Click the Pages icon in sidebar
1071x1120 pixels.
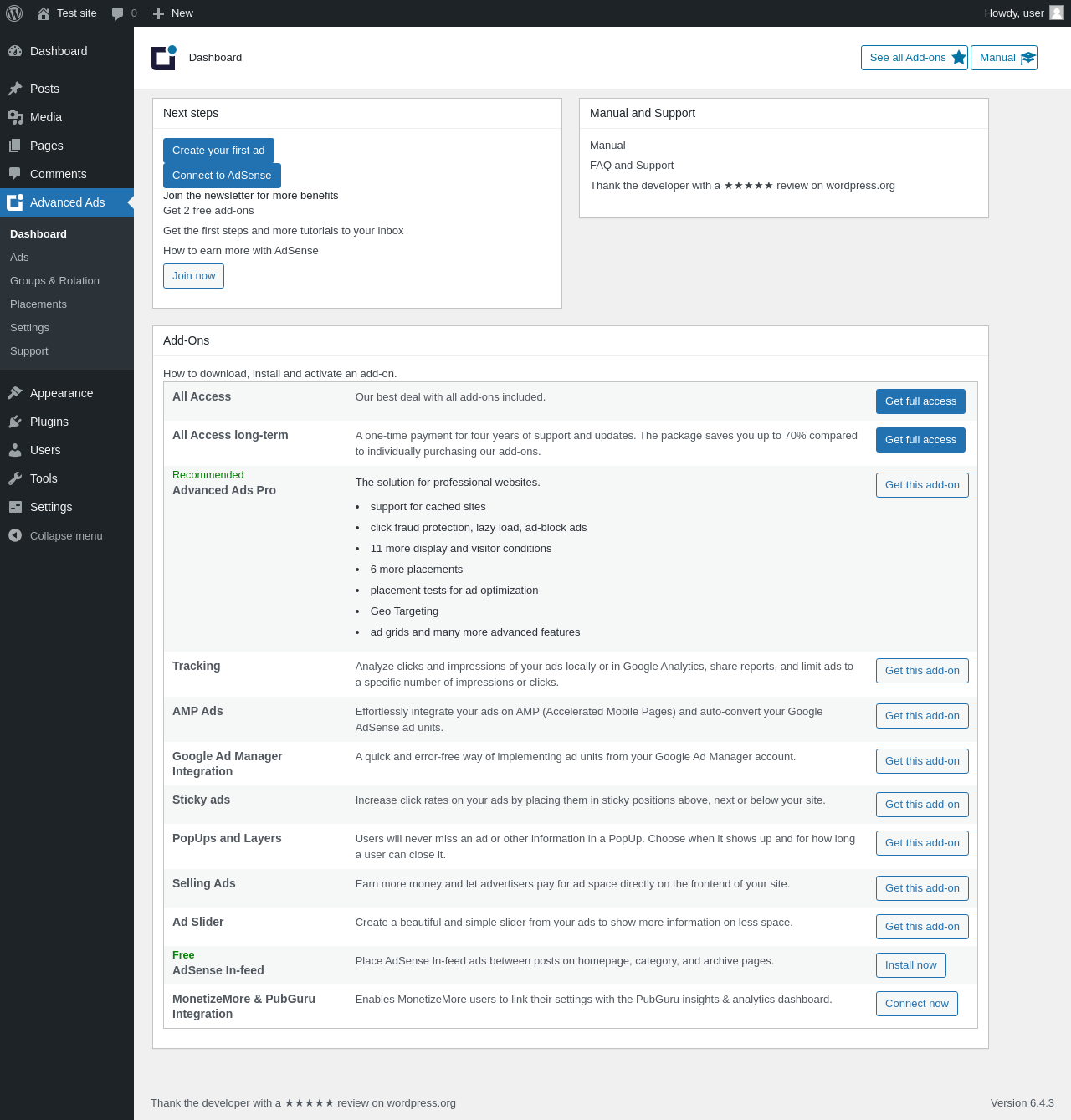15,146
